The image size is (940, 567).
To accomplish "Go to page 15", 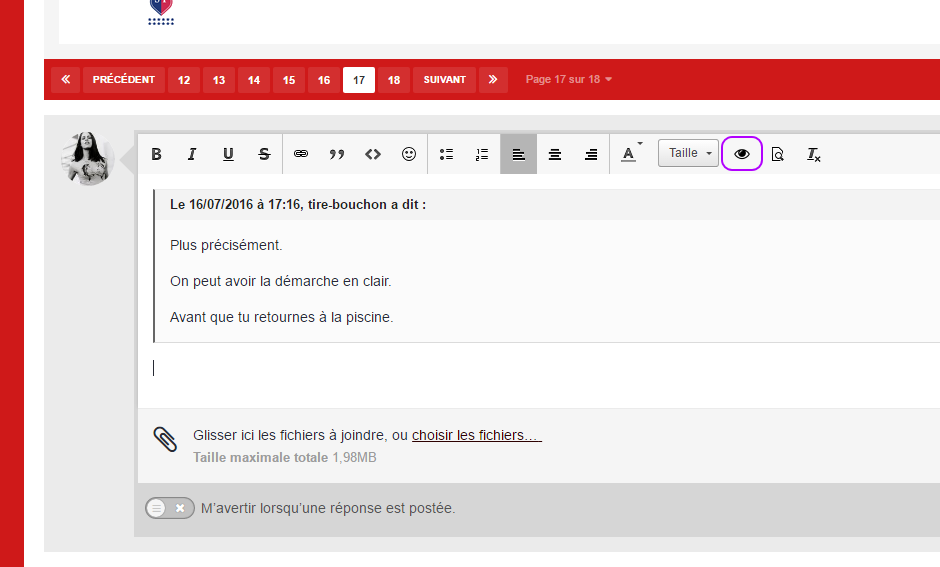I will (x=289, y=80).
